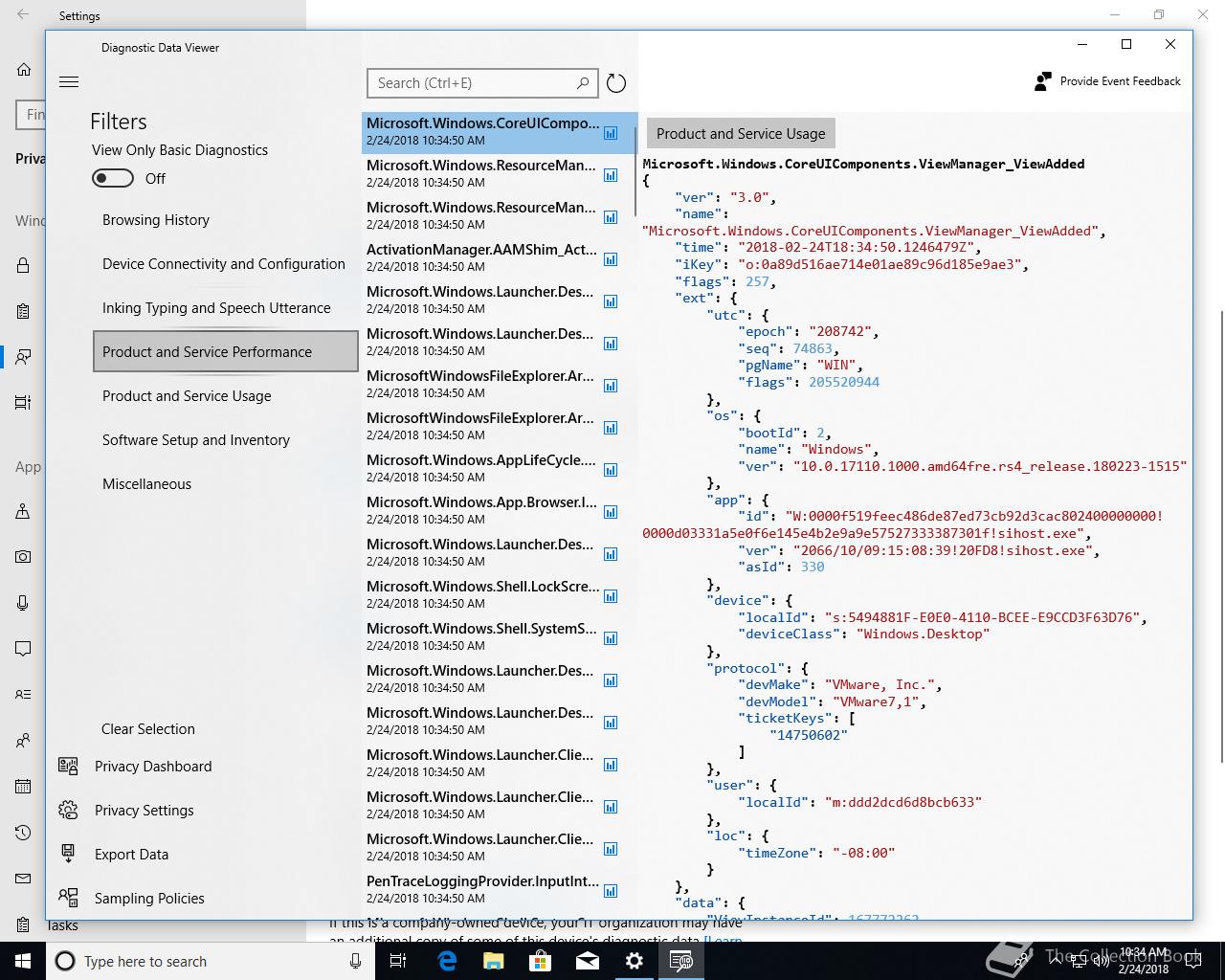
Task: Click chart icon beside Shell.SystemS event
Action: (x=611, y=638)
